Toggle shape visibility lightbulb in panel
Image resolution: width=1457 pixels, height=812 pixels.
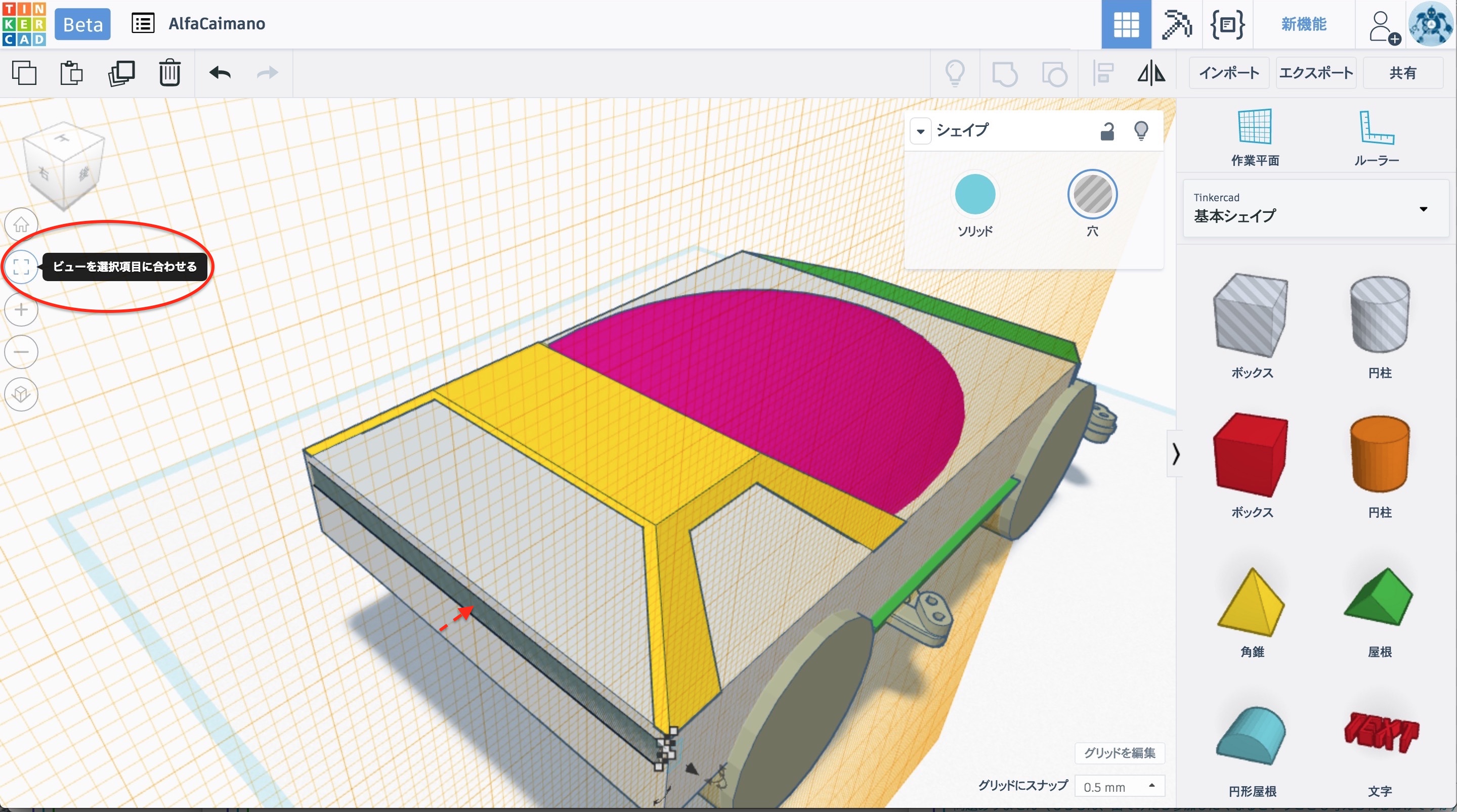click(x=1141, y=131)
